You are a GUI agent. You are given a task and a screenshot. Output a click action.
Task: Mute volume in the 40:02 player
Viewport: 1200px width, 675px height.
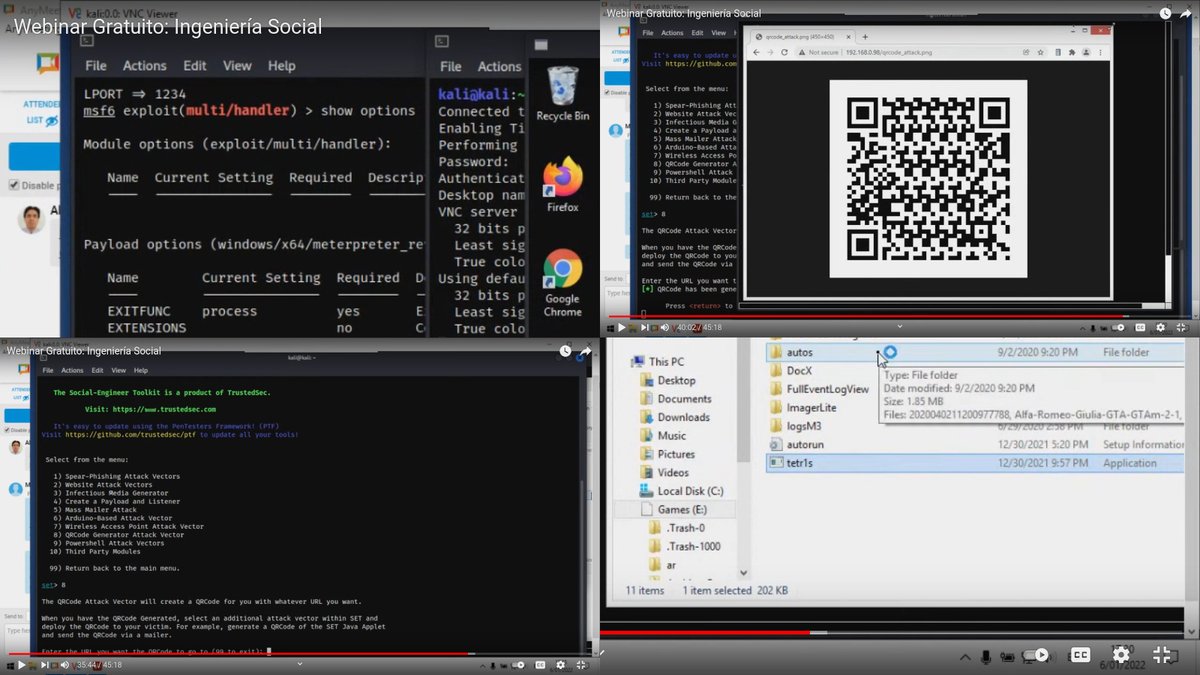coord(665,327)
